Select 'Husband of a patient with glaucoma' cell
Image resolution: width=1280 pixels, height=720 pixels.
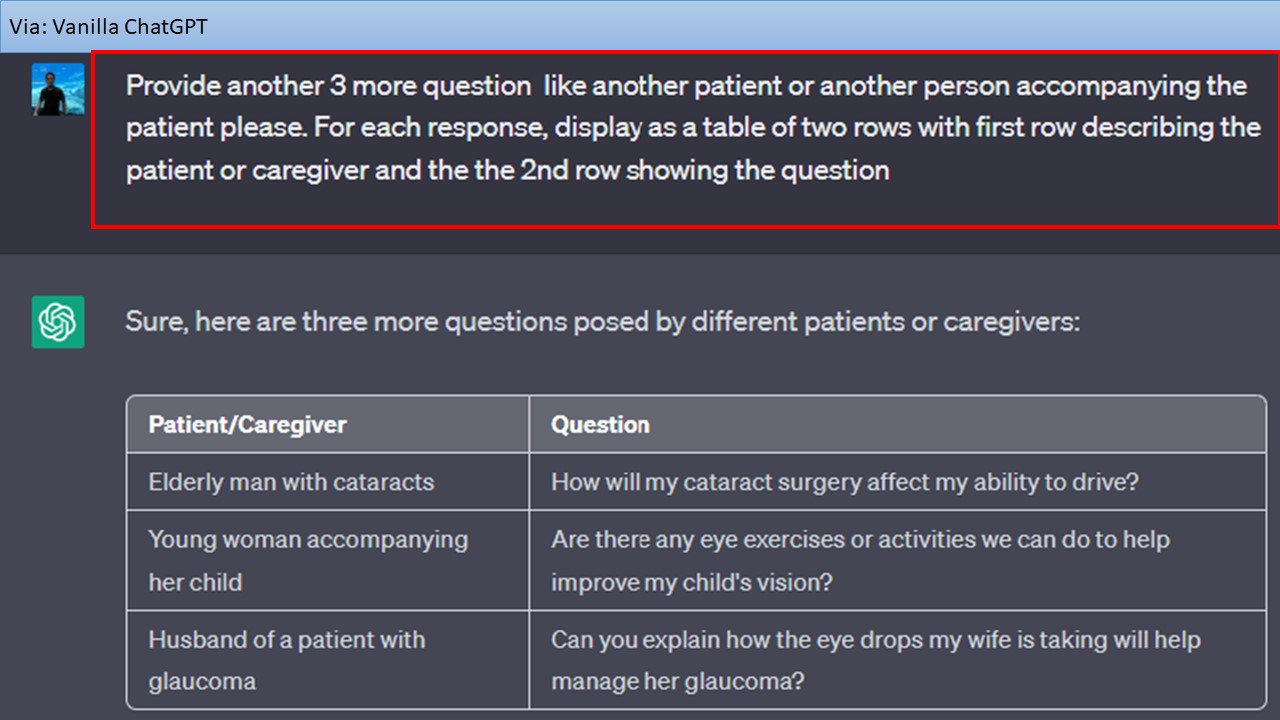point(328,660)
